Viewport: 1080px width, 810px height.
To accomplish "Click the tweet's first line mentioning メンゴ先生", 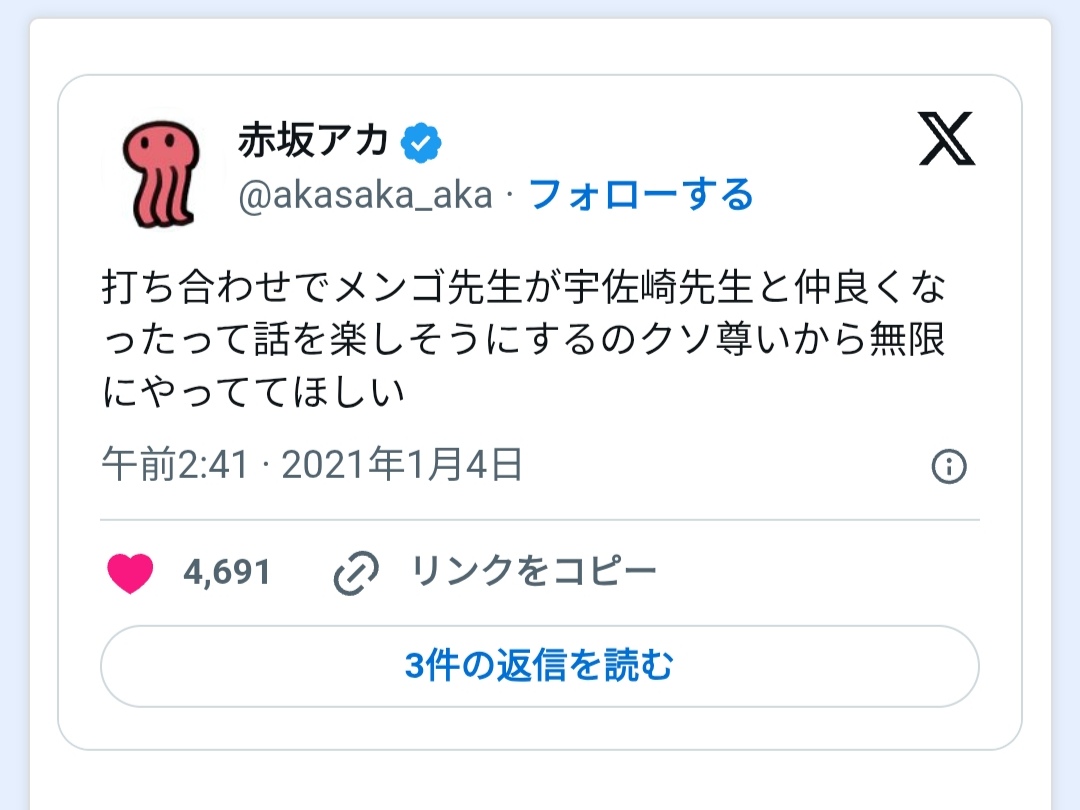I will click(523, 290).
